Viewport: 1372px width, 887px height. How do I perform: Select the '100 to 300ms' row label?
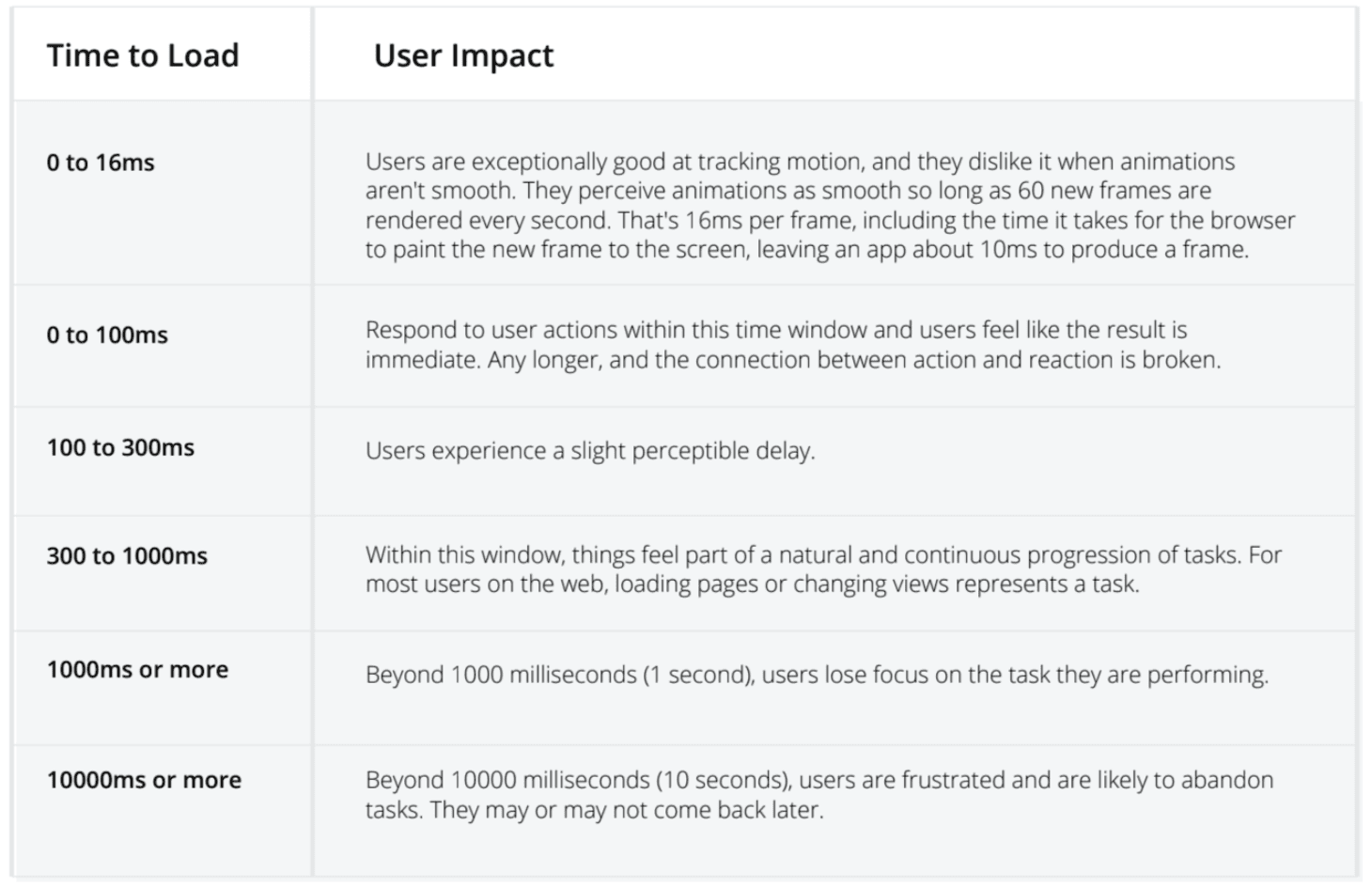120,447
